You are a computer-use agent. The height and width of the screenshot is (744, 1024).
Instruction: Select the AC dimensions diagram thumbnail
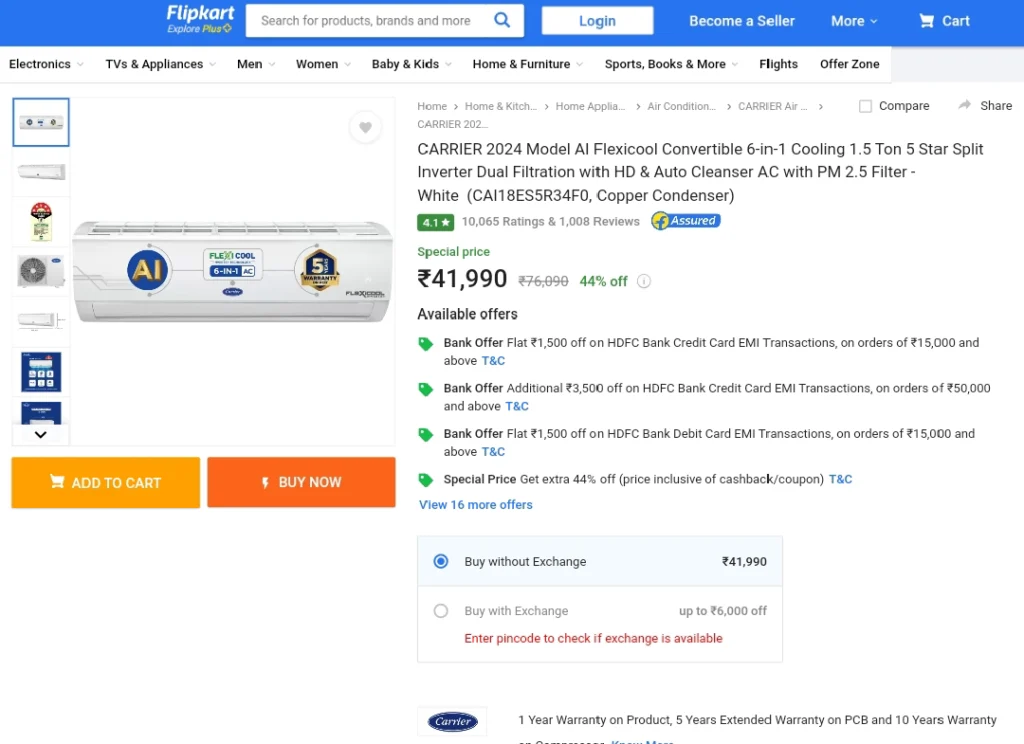40,321
